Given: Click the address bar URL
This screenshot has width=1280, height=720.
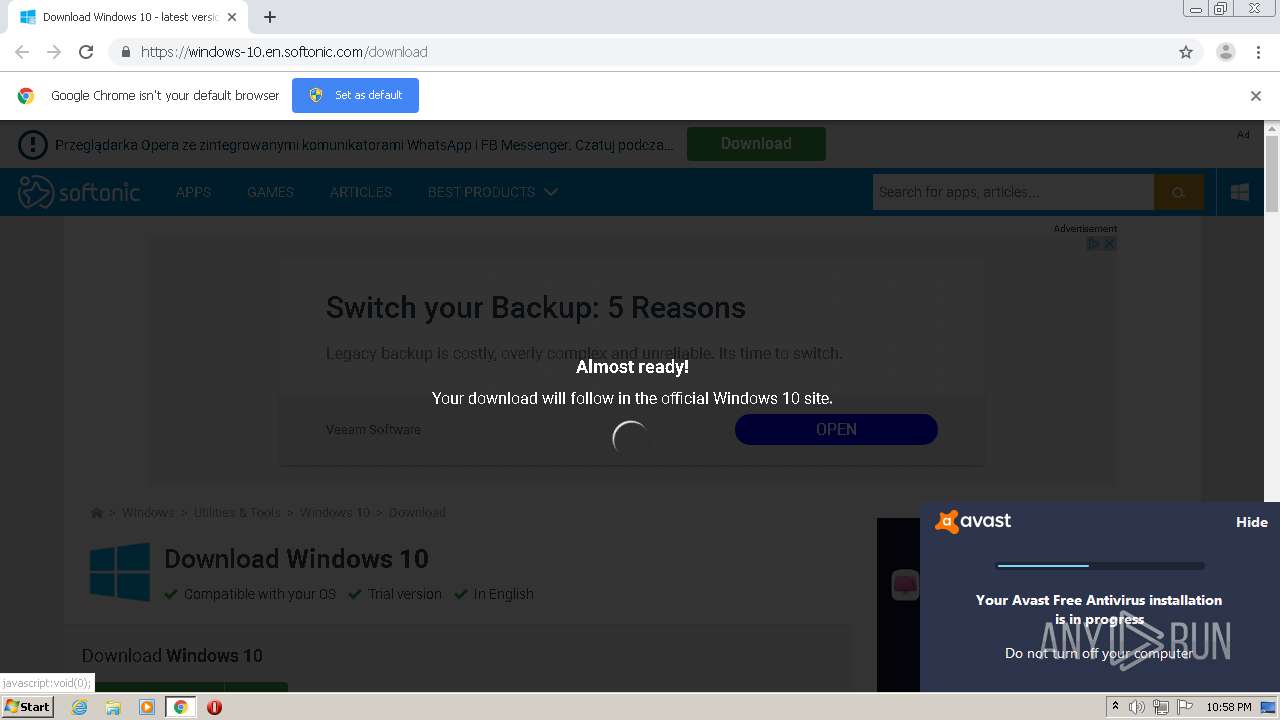Looking at the screenshot, I should tap(284, 52).
